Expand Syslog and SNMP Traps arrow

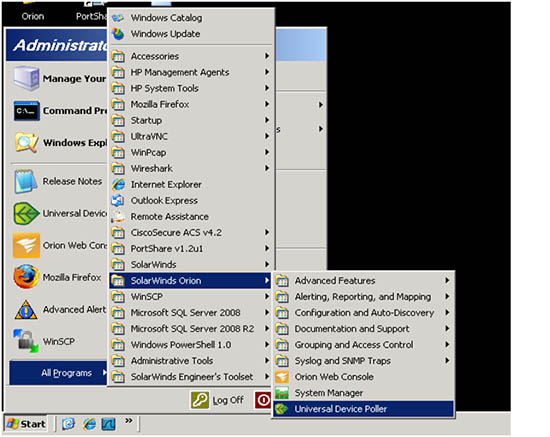click(447, 360)
